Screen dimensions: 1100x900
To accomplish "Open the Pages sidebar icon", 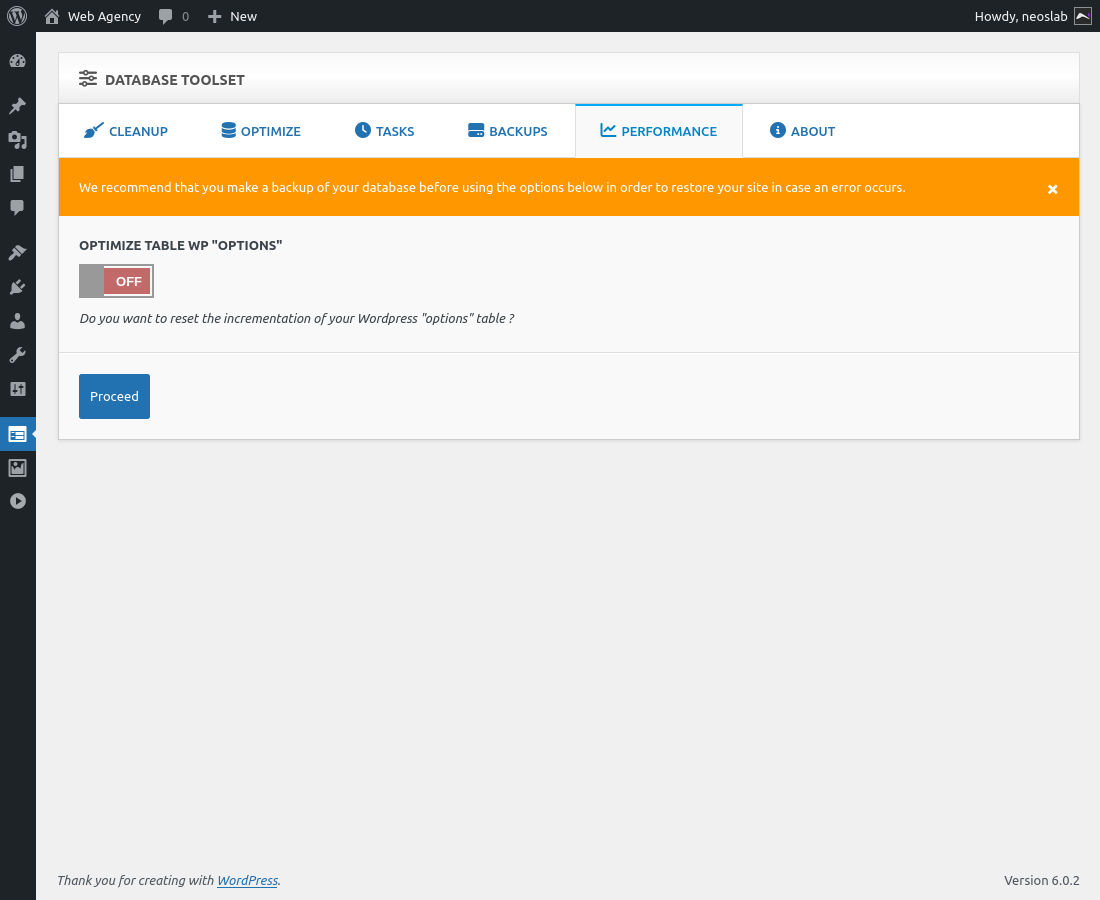I will (18, 173).
